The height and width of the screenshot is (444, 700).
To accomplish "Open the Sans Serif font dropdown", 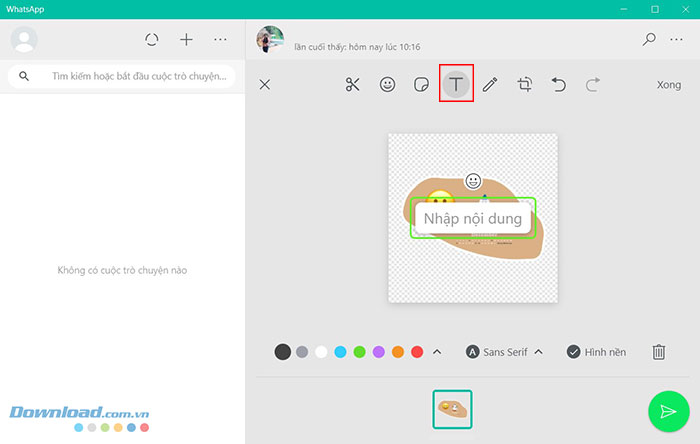I will (x=505, y=352).
